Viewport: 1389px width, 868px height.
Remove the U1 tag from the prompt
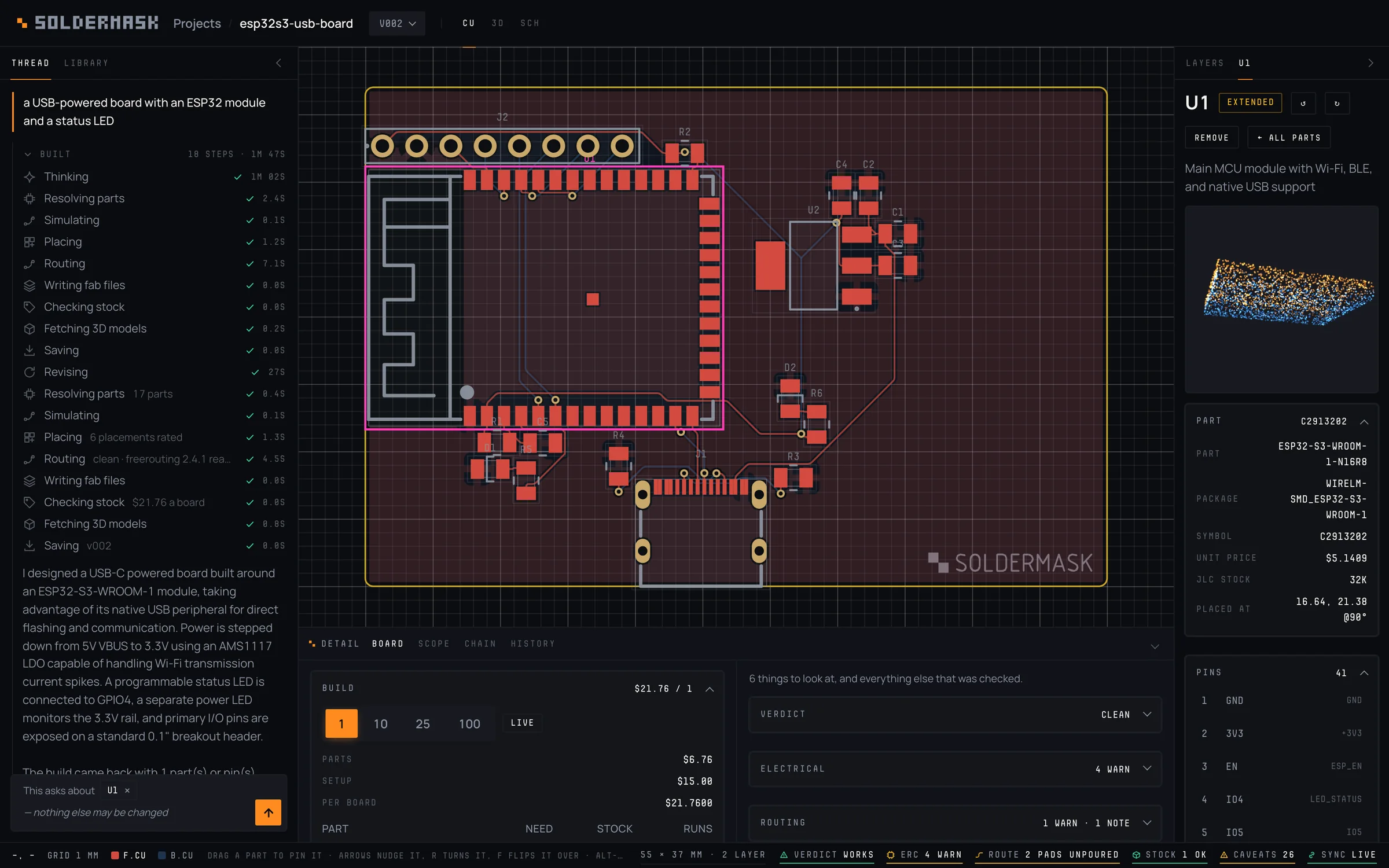[127, 790]
